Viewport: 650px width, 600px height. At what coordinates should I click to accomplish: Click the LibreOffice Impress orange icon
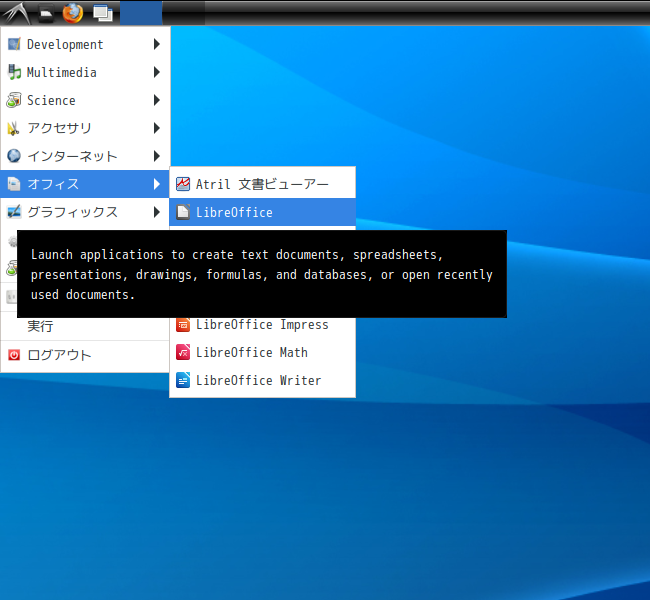[x=183, y=325]
